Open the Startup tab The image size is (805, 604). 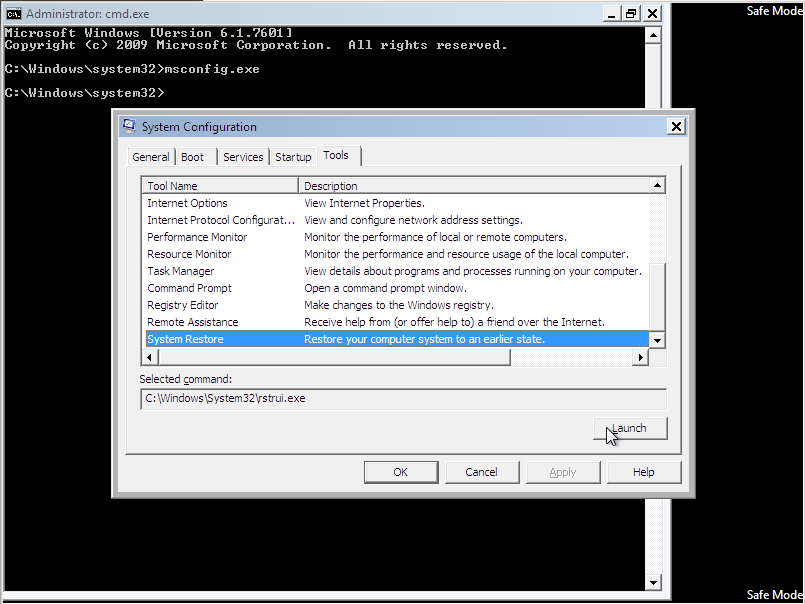pyautogui.click(x=293, y=157)
